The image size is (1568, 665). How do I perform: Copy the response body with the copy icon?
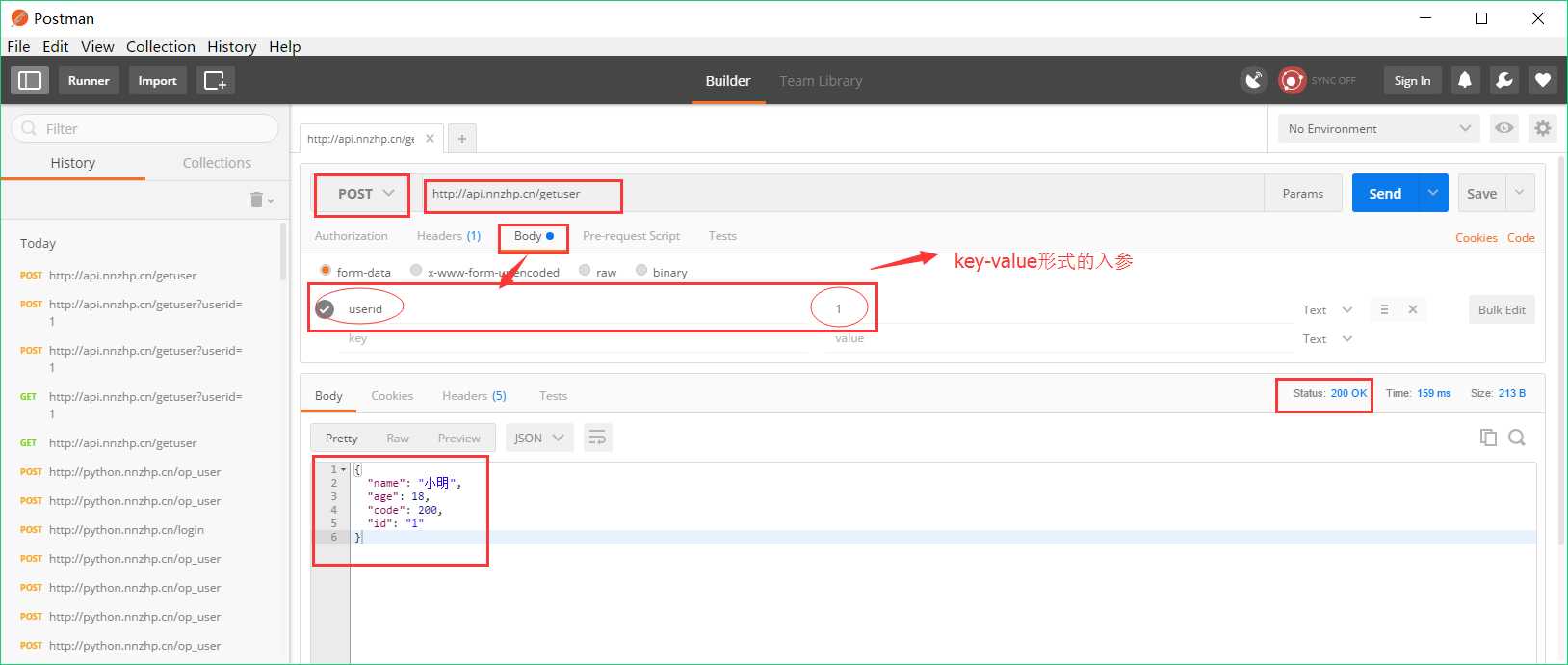coord(1488,438)
